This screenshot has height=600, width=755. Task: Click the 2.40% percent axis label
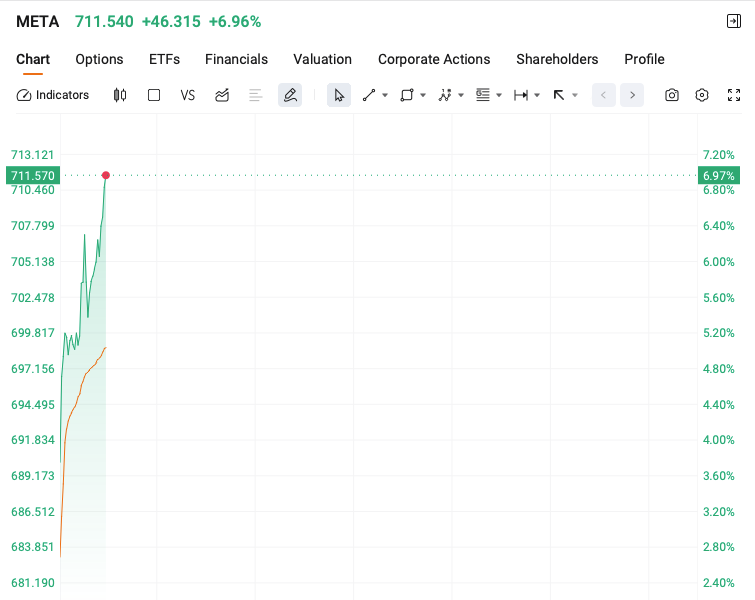(x=718, y=583)
